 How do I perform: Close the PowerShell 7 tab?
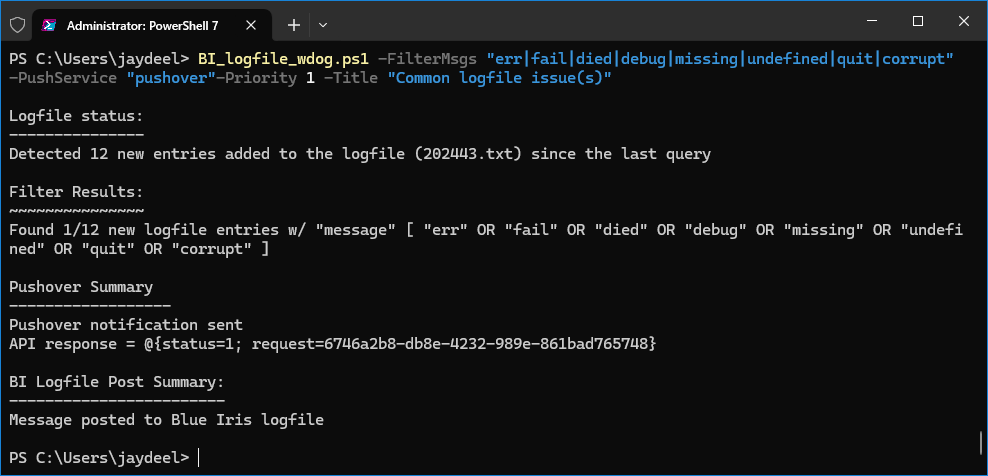point(250,25)
